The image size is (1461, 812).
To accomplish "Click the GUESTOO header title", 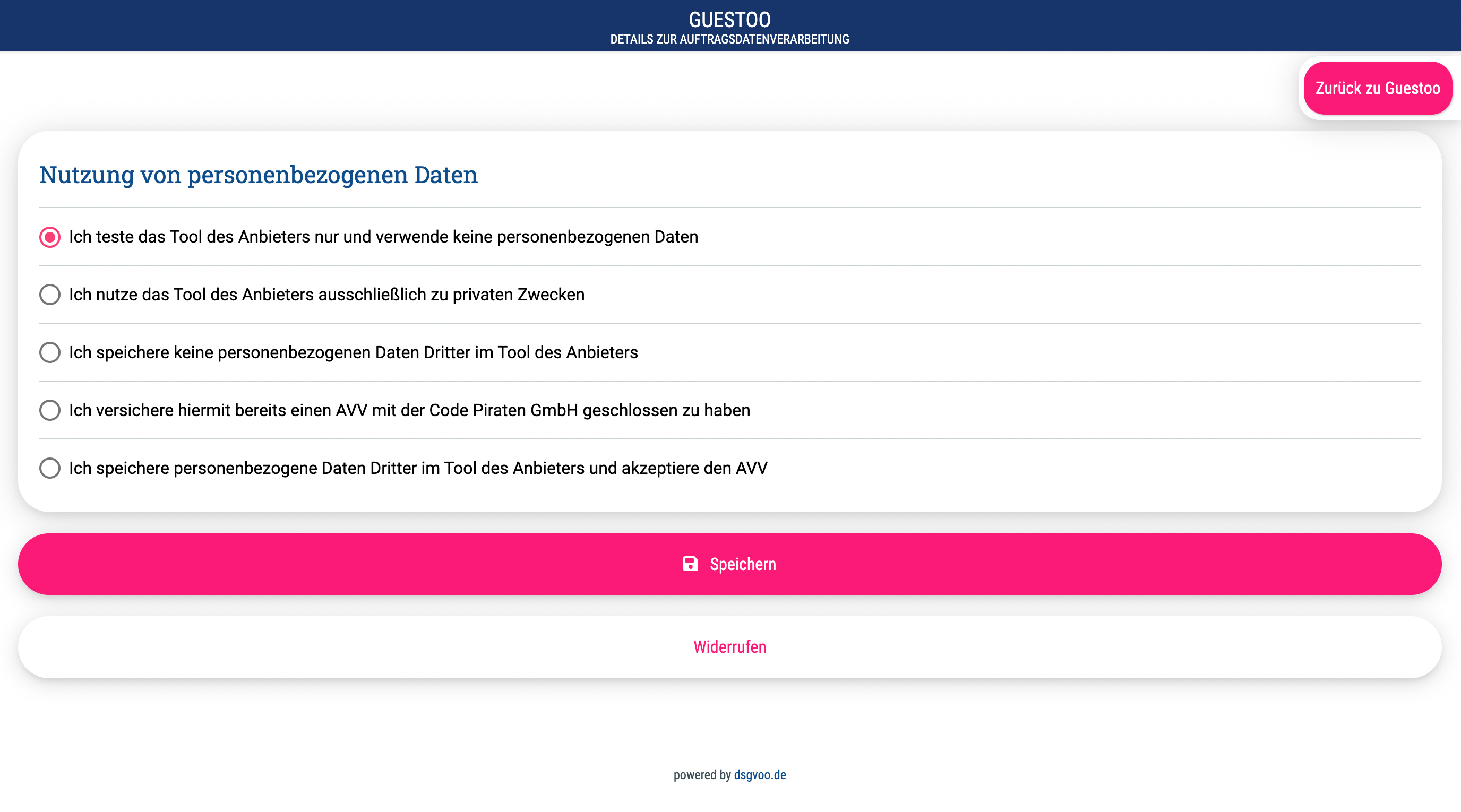I will point(730,20).
